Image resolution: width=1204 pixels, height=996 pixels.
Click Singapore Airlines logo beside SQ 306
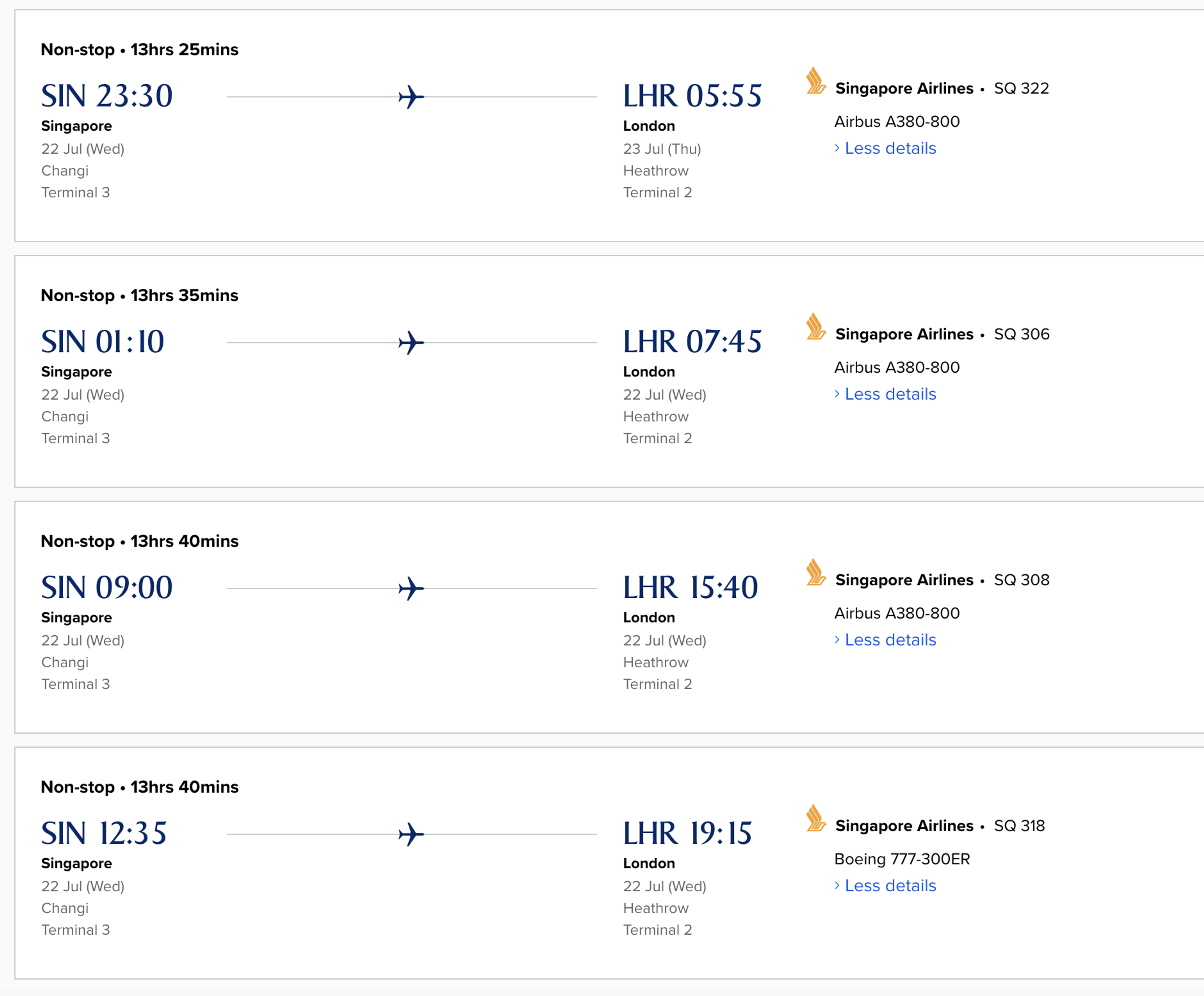tap(815, 327)
